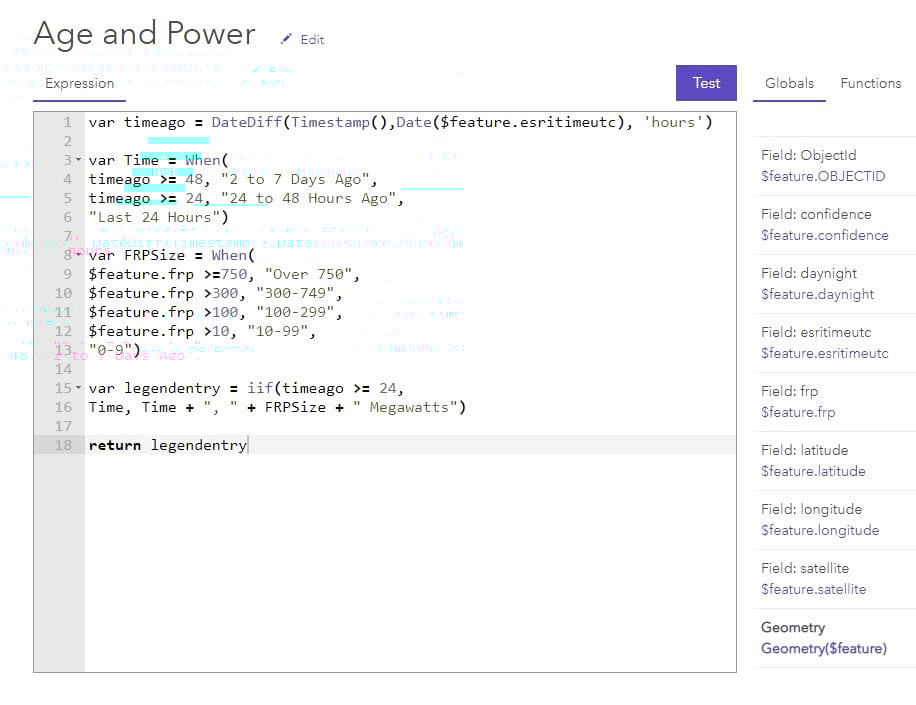Switch to the Functions tab

pyautogui.click(x=870, y=84)
